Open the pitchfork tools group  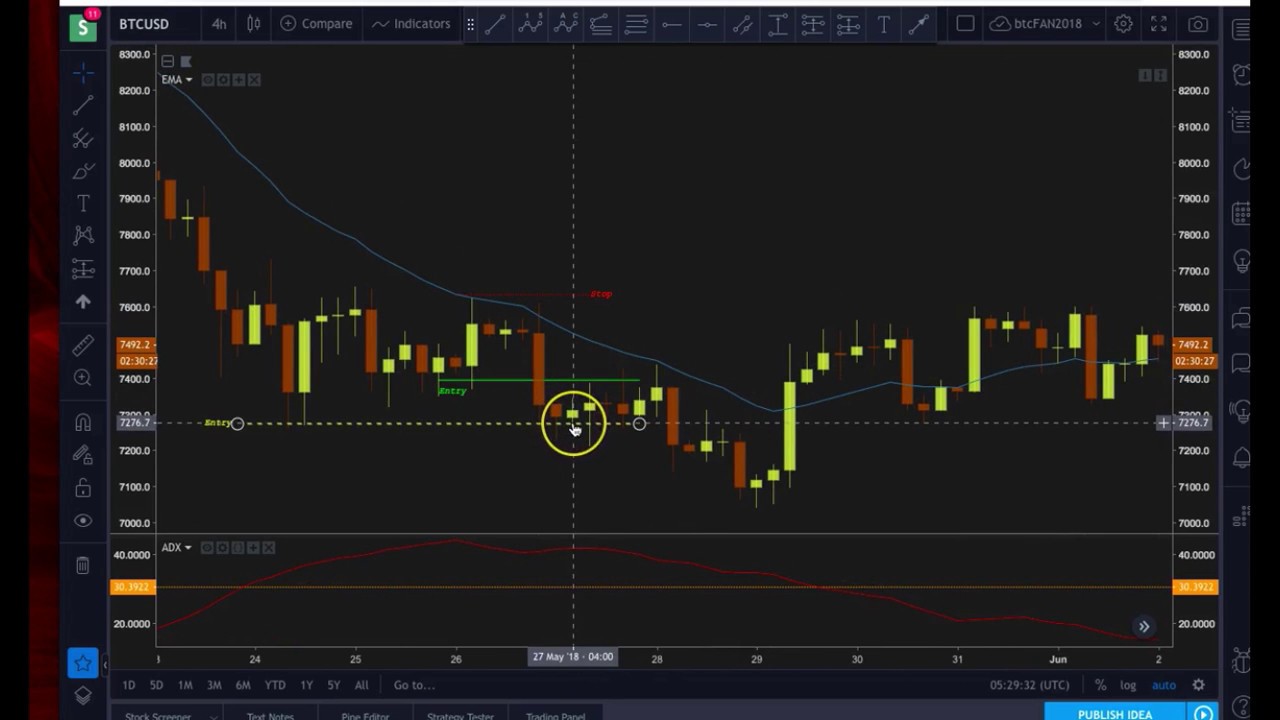pyautogui.click(x=83, y=139)
